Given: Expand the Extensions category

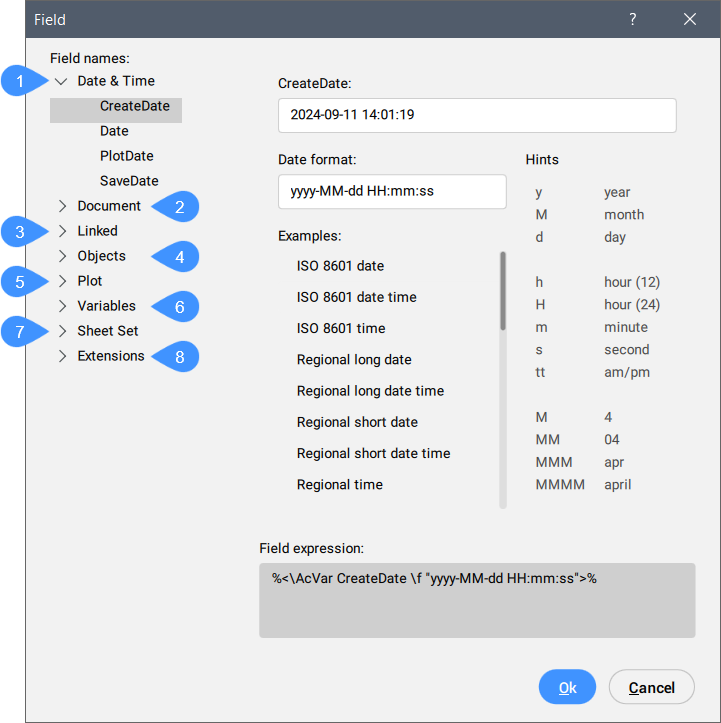Looking at the screenshot, I should [62, 356].
